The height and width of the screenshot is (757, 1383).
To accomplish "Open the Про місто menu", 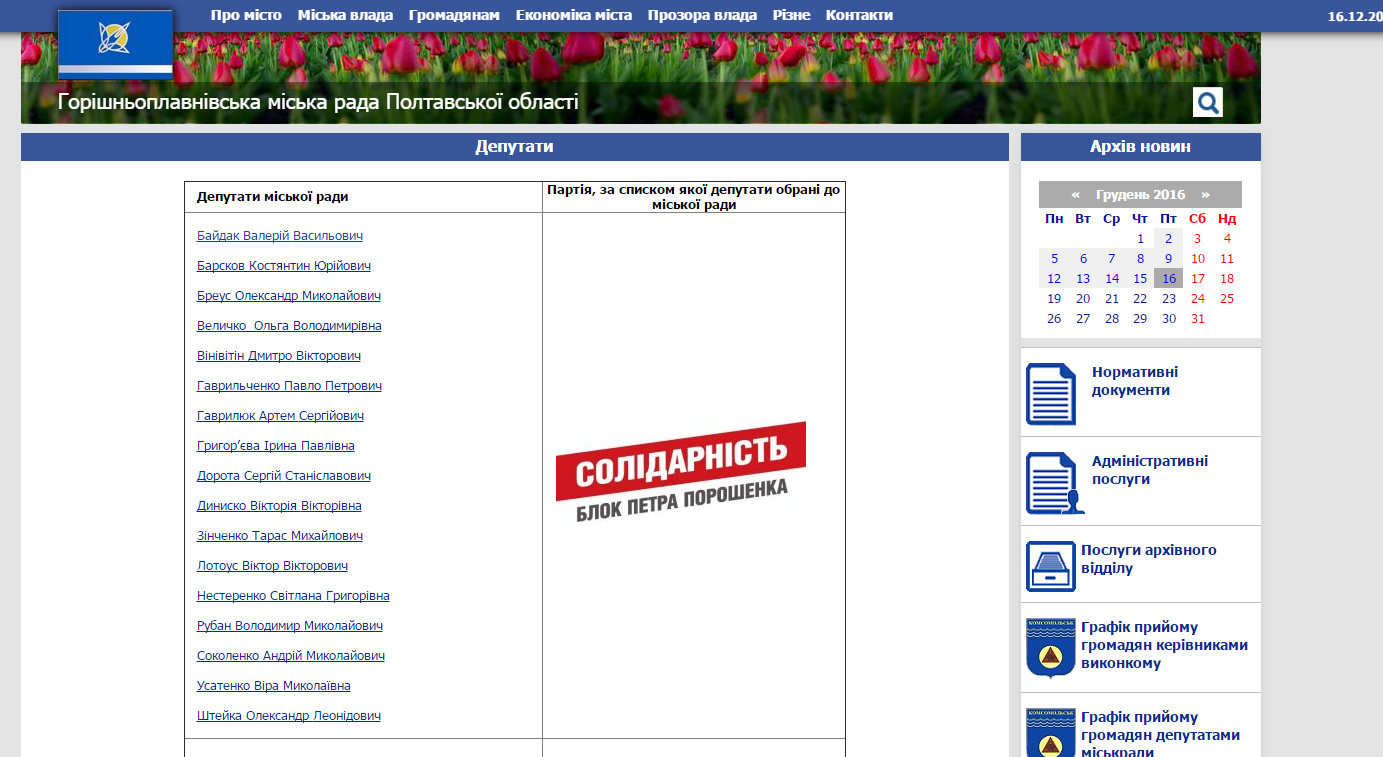I will [246, 15].
